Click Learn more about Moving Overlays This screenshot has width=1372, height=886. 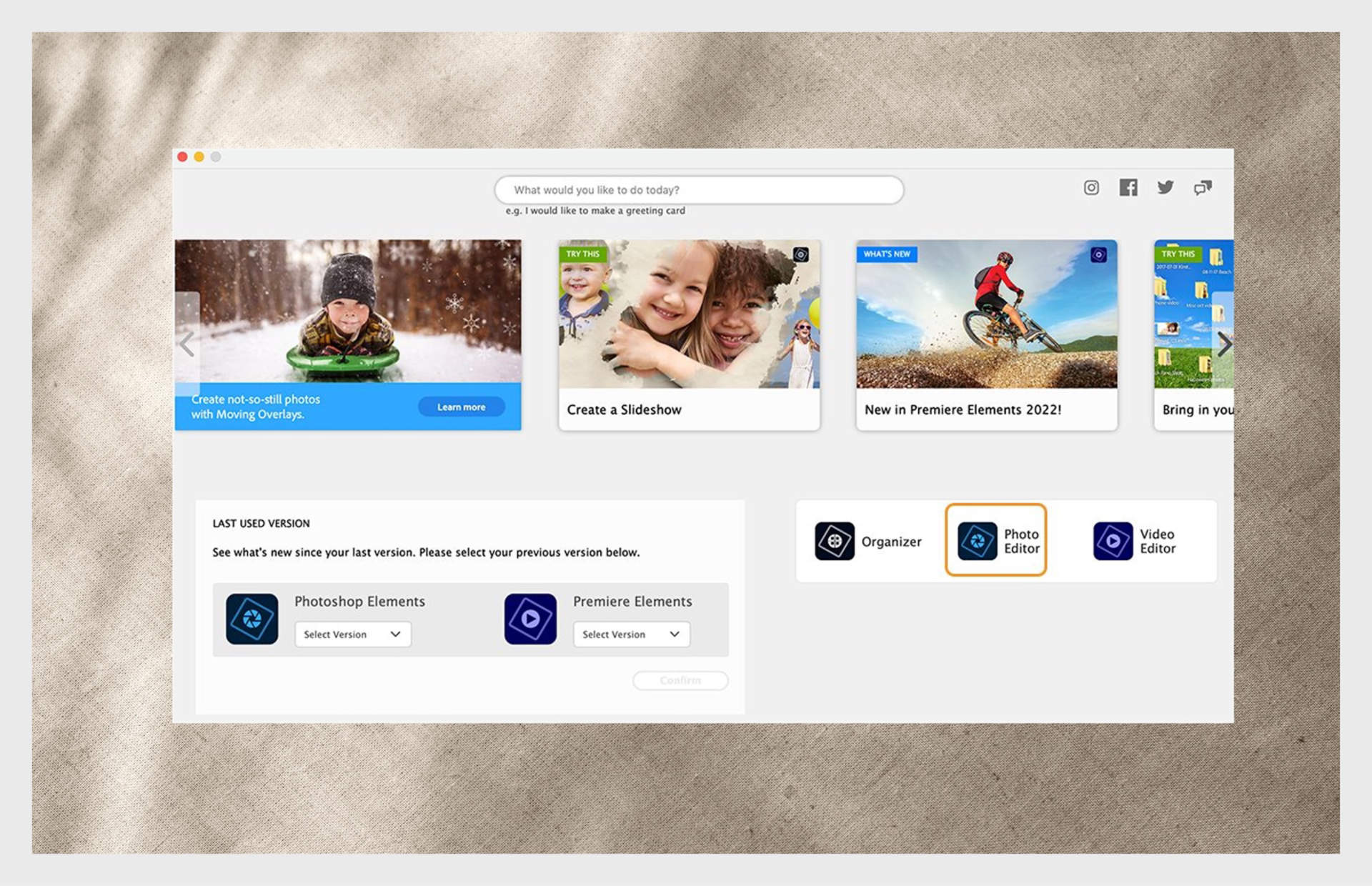point(461,407)
